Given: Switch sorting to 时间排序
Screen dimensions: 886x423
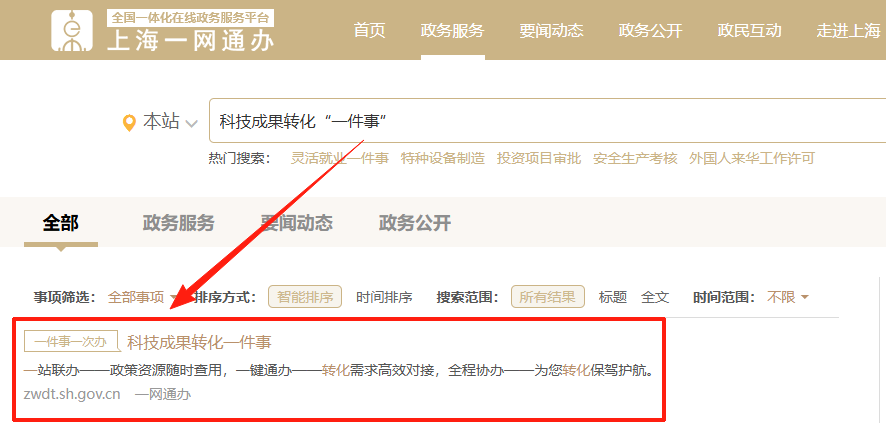Looking at the screenshot, I should (x=384, y=297).
